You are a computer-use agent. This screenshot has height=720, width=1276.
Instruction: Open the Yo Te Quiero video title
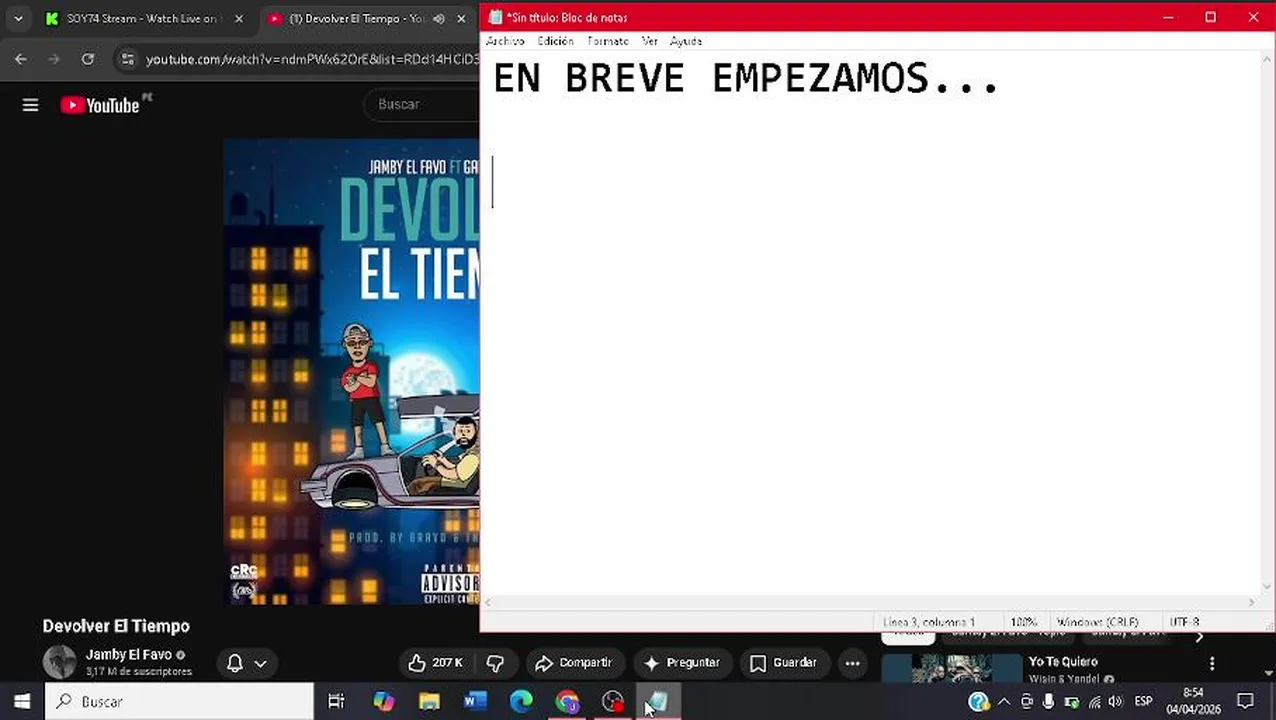pos(1063,662)
